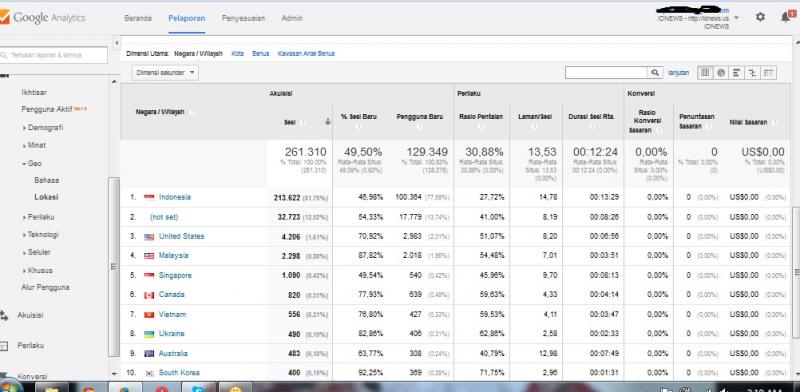800x392 pixels.
Task: Click in the table search field
Action: pos(606,72)
